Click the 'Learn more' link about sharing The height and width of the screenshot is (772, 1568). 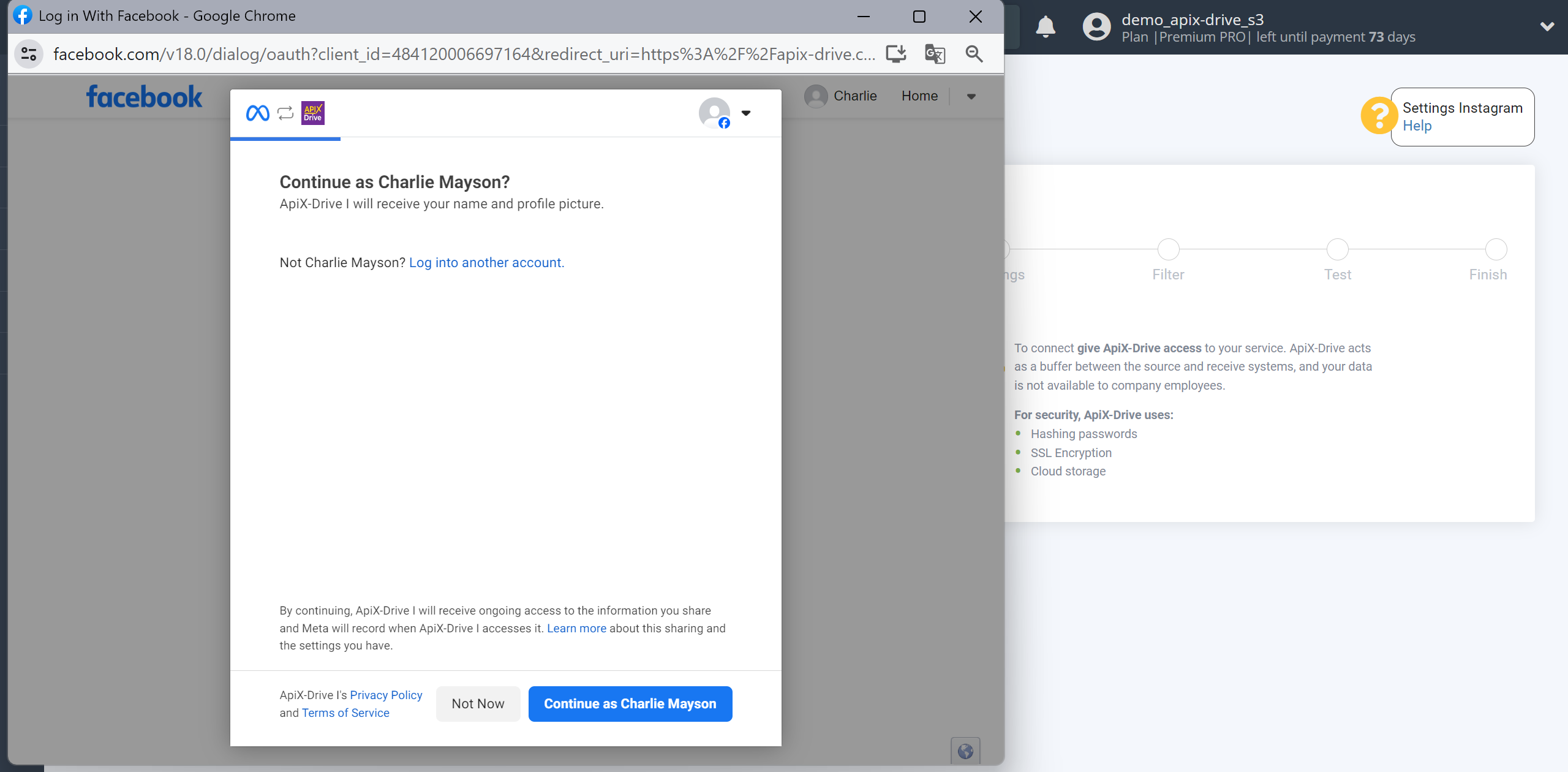[x=575, y=628]
